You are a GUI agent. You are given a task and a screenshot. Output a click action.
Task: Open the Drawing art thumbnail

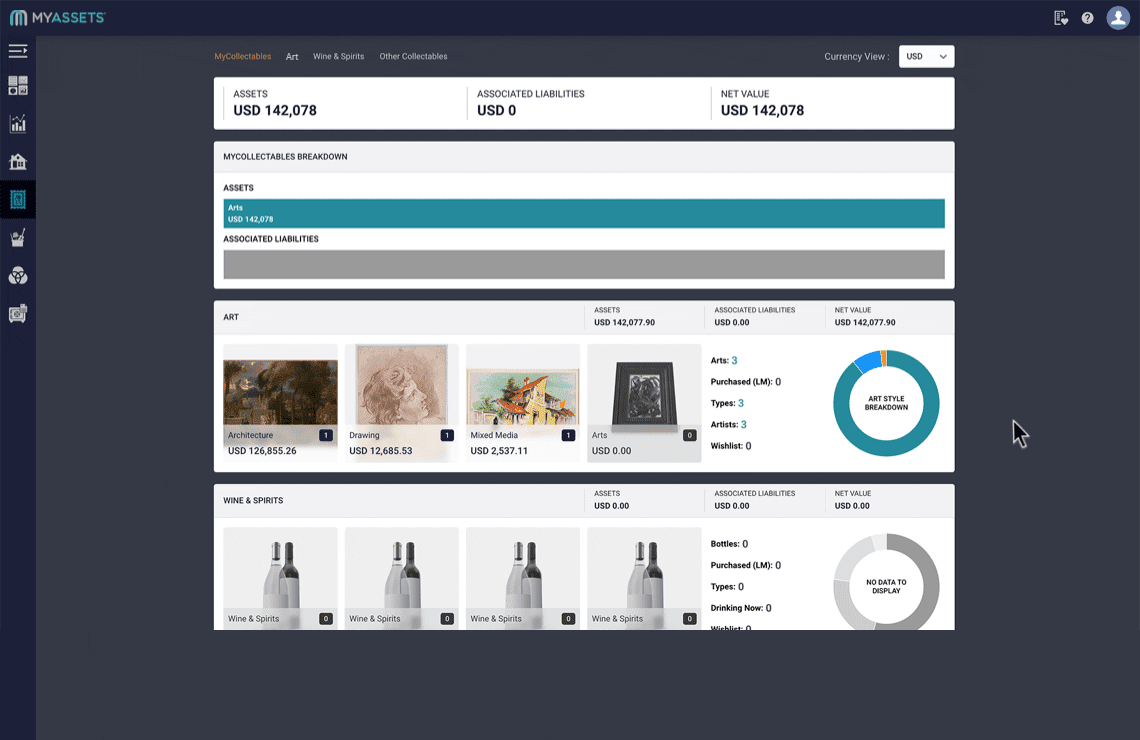click(x=401, y=403)
